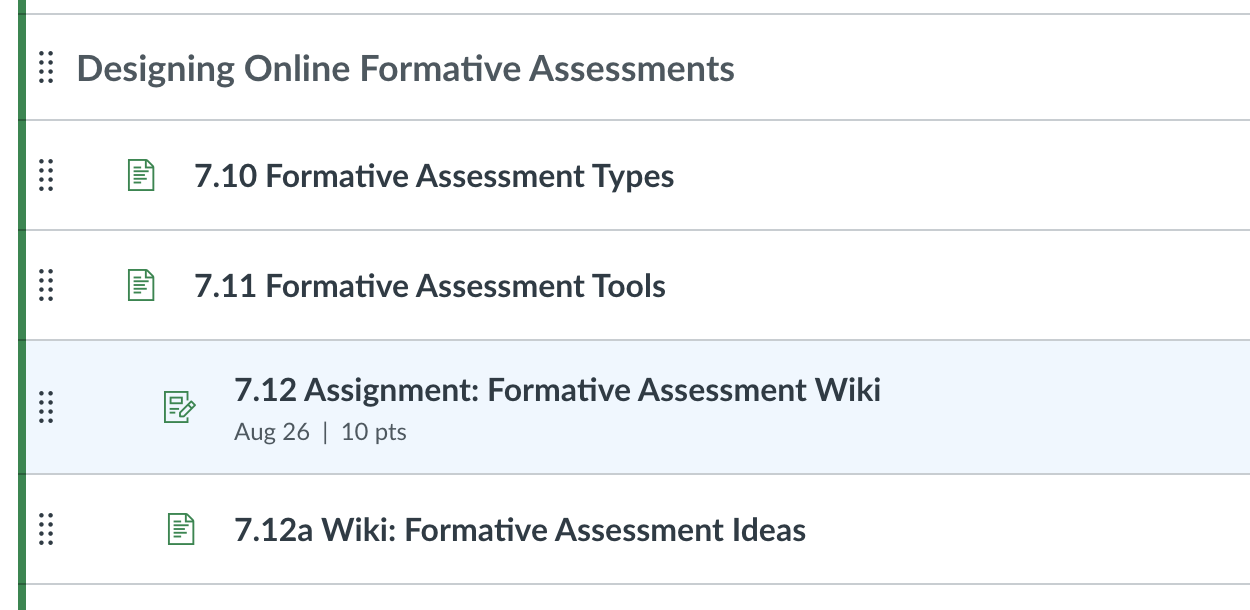Click drag handle of 7.12a Wiki row
This screenshot has width=1250, height=610.
tap(45, 529)
